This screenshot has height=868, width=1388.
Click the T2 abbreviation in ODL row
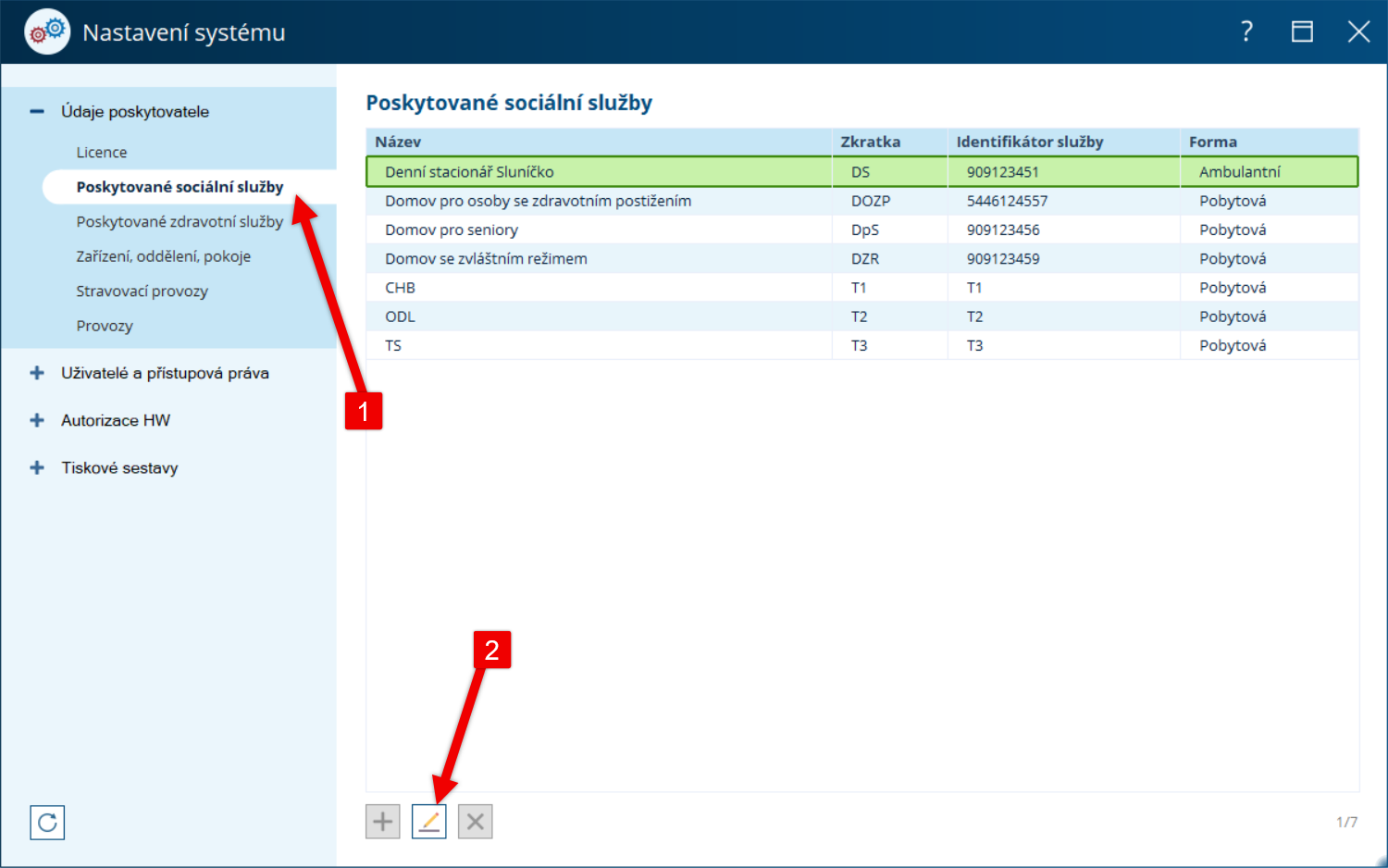[860, 316]
